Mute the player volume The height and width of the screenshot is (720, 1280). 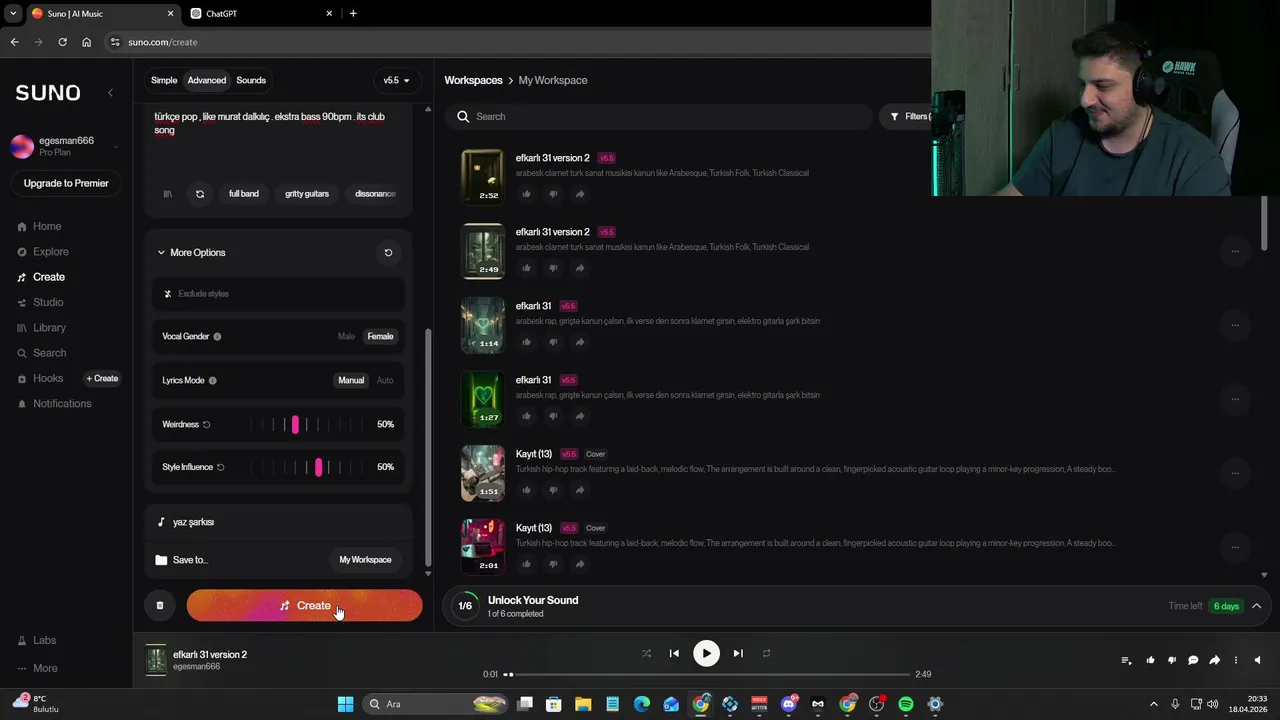(x=1258, y=660)
